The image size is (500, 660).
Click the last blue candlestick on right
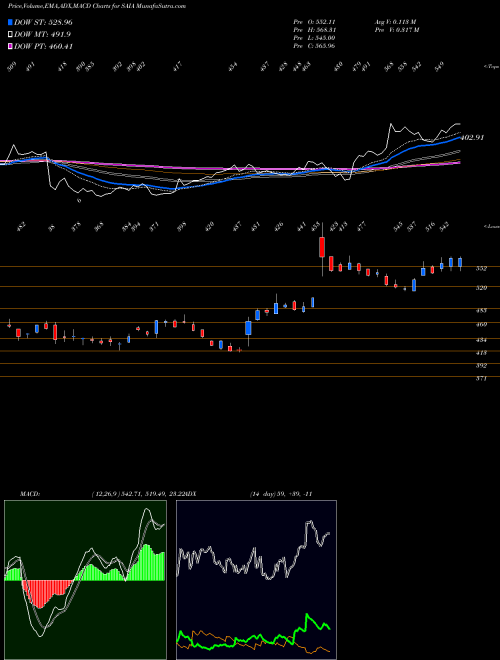coord(460,262)
